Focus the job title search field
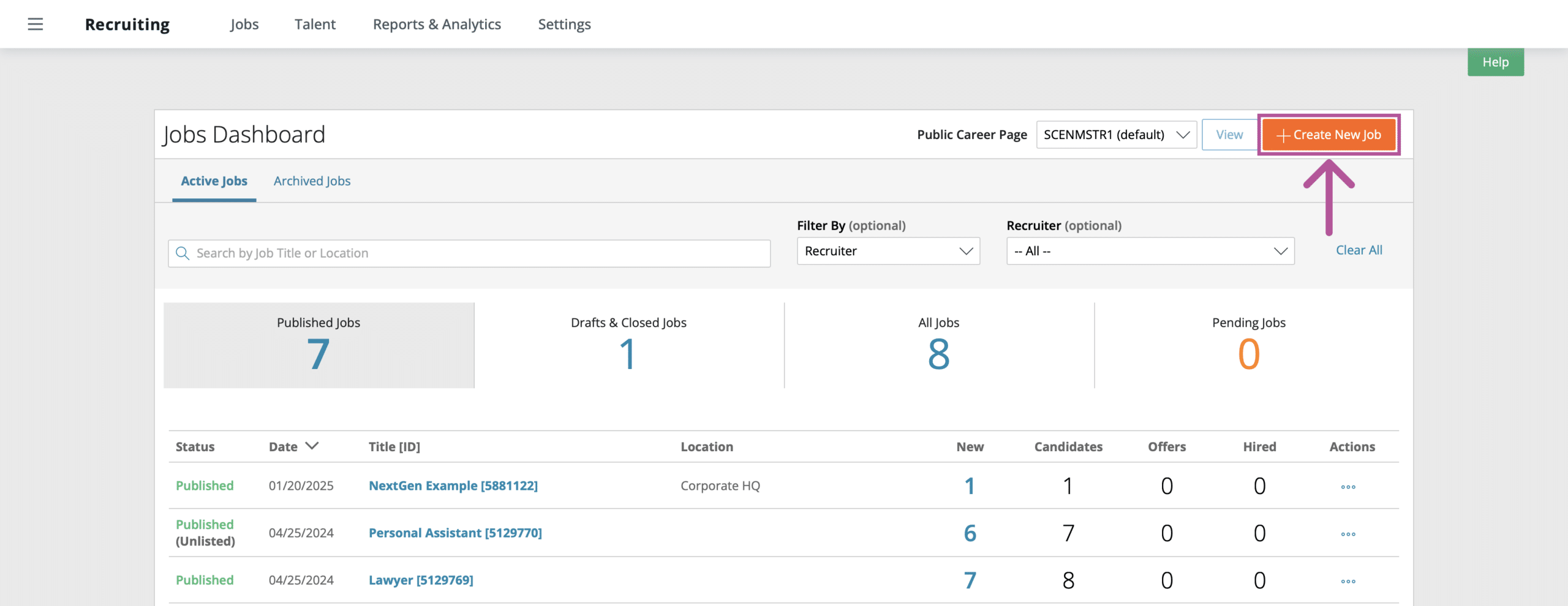Image resolution: width=1568 pixels, height=606 pixels. [469, 253]
